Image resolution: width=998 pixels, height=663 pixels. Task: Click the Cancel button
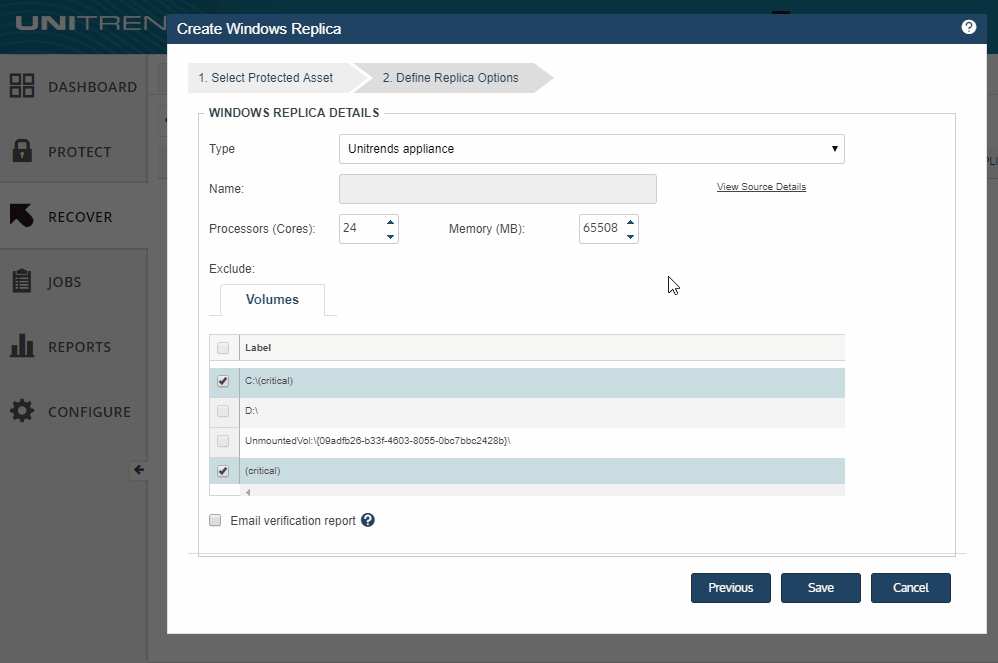pyautogui.click(x=911, y=588)
